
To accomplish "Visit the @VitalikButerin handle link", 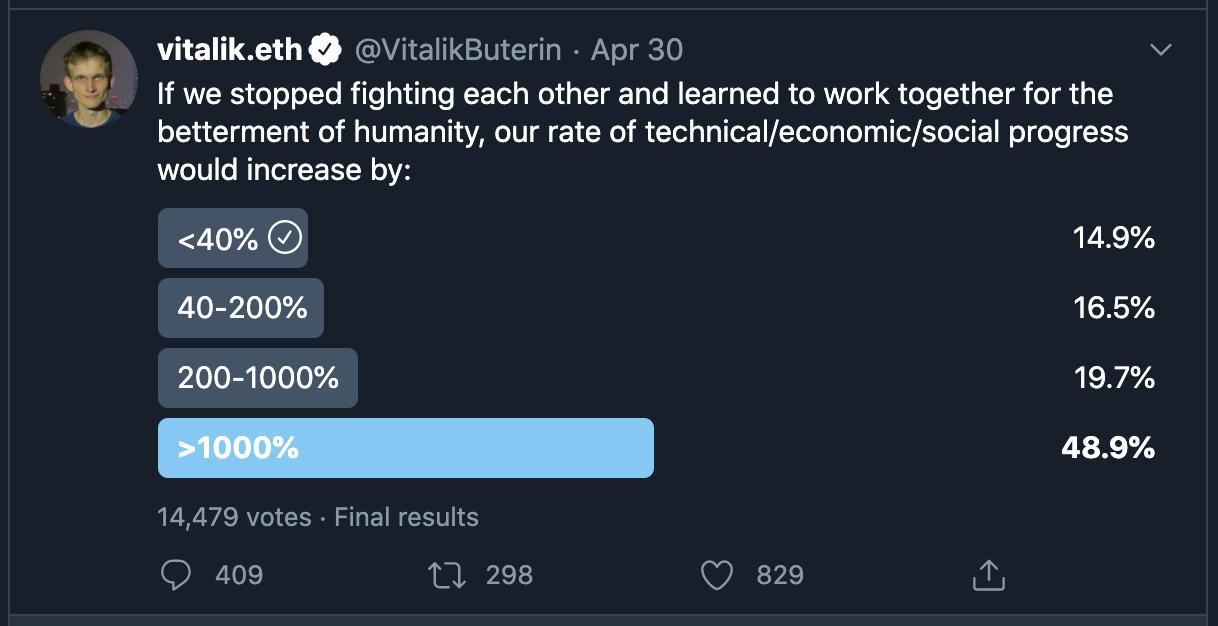I will (458, 50).
